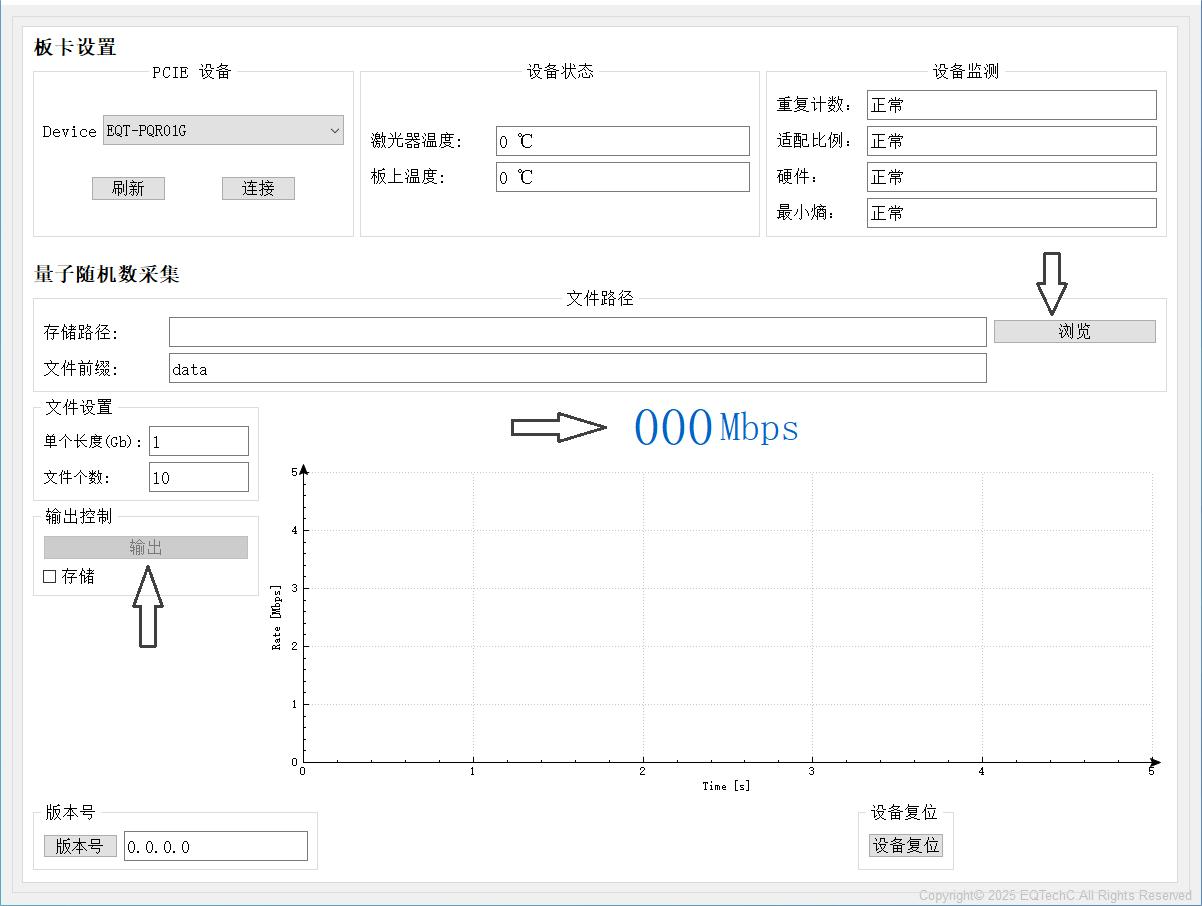This screenshot has height=906, width=1202.
Task: Click the 浏览 (Browse) button
Action: 1074,331
